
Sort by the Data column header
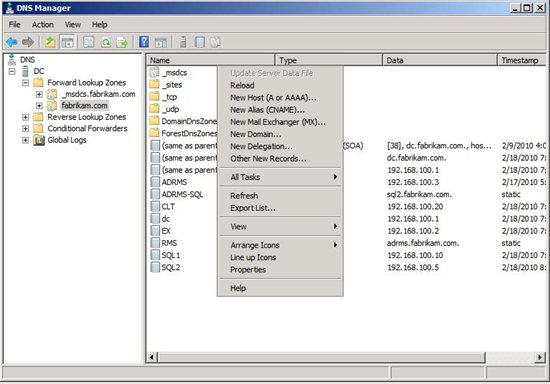(440, 60)
